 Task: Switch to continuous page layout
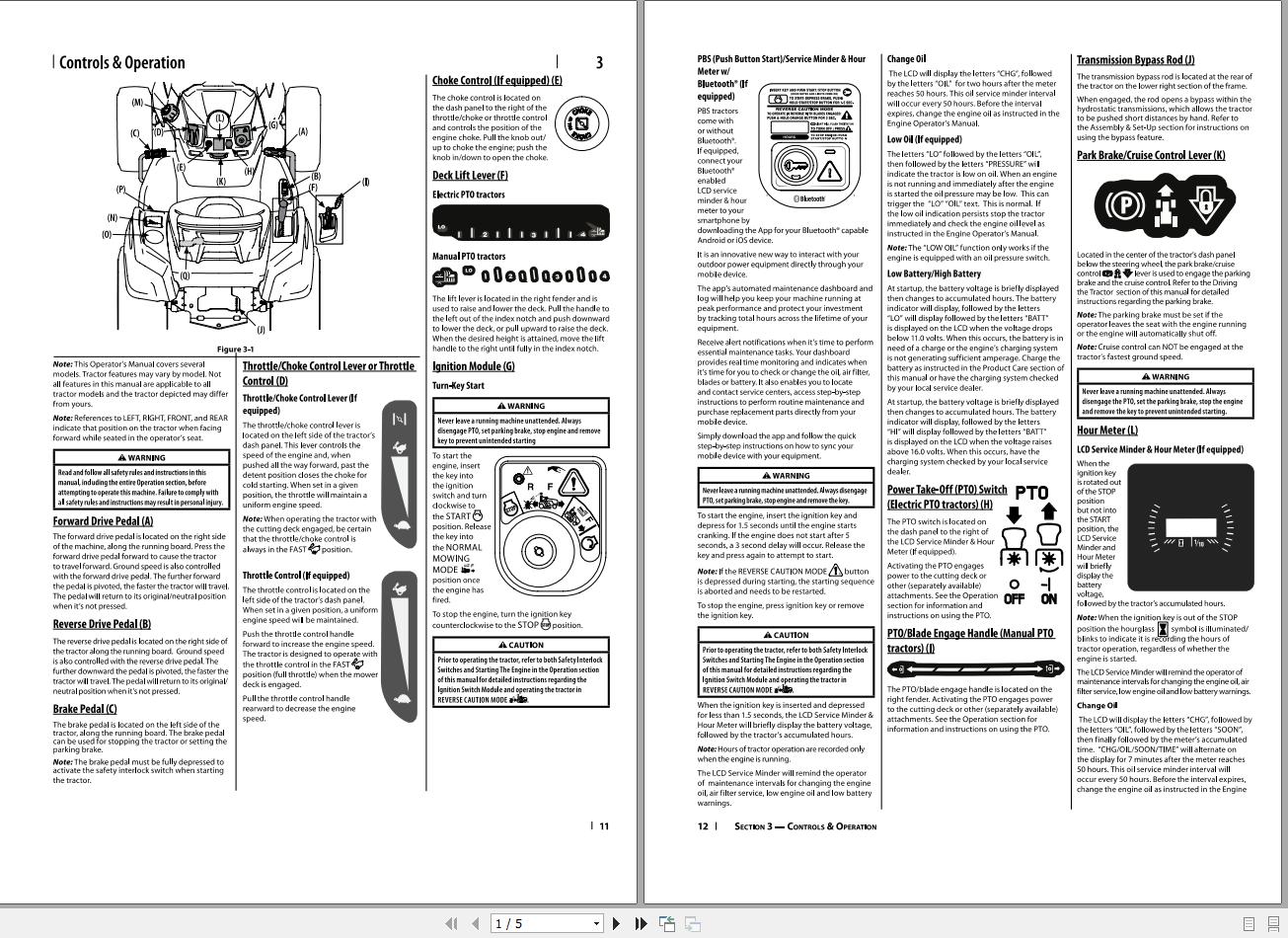1272,924
